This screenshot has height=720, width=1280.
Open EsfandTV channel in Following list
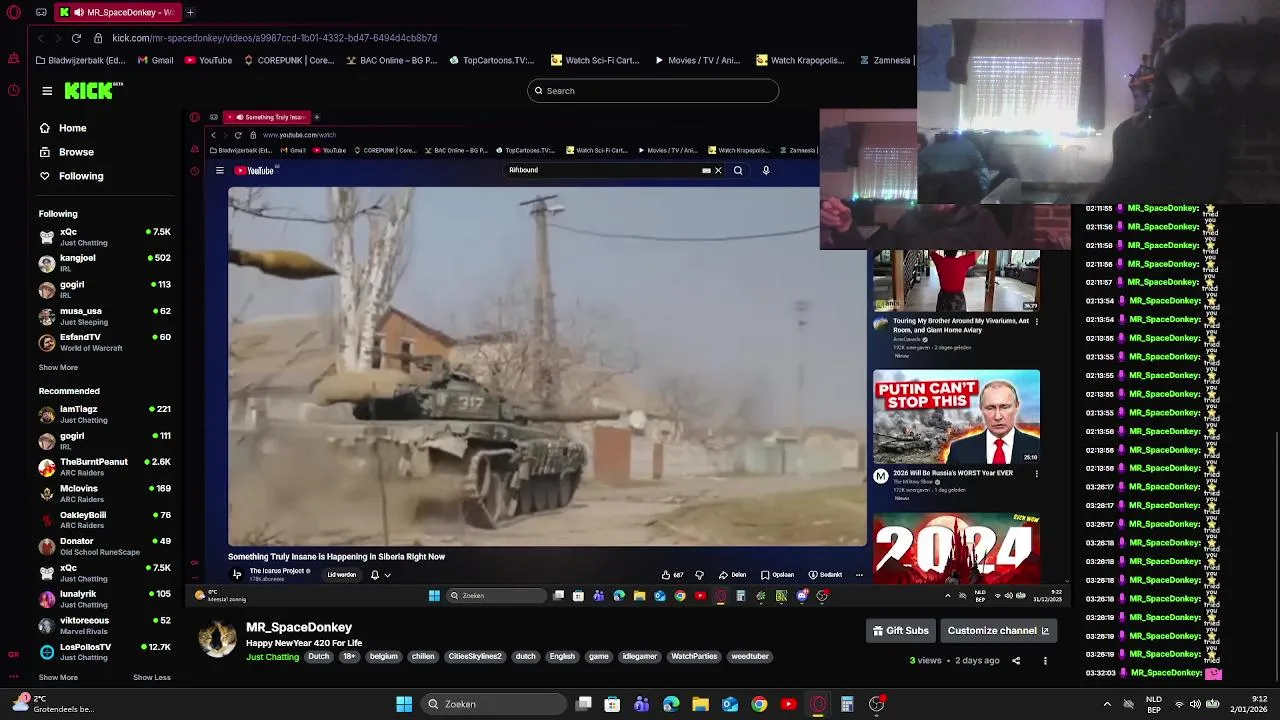click(105, 342)
